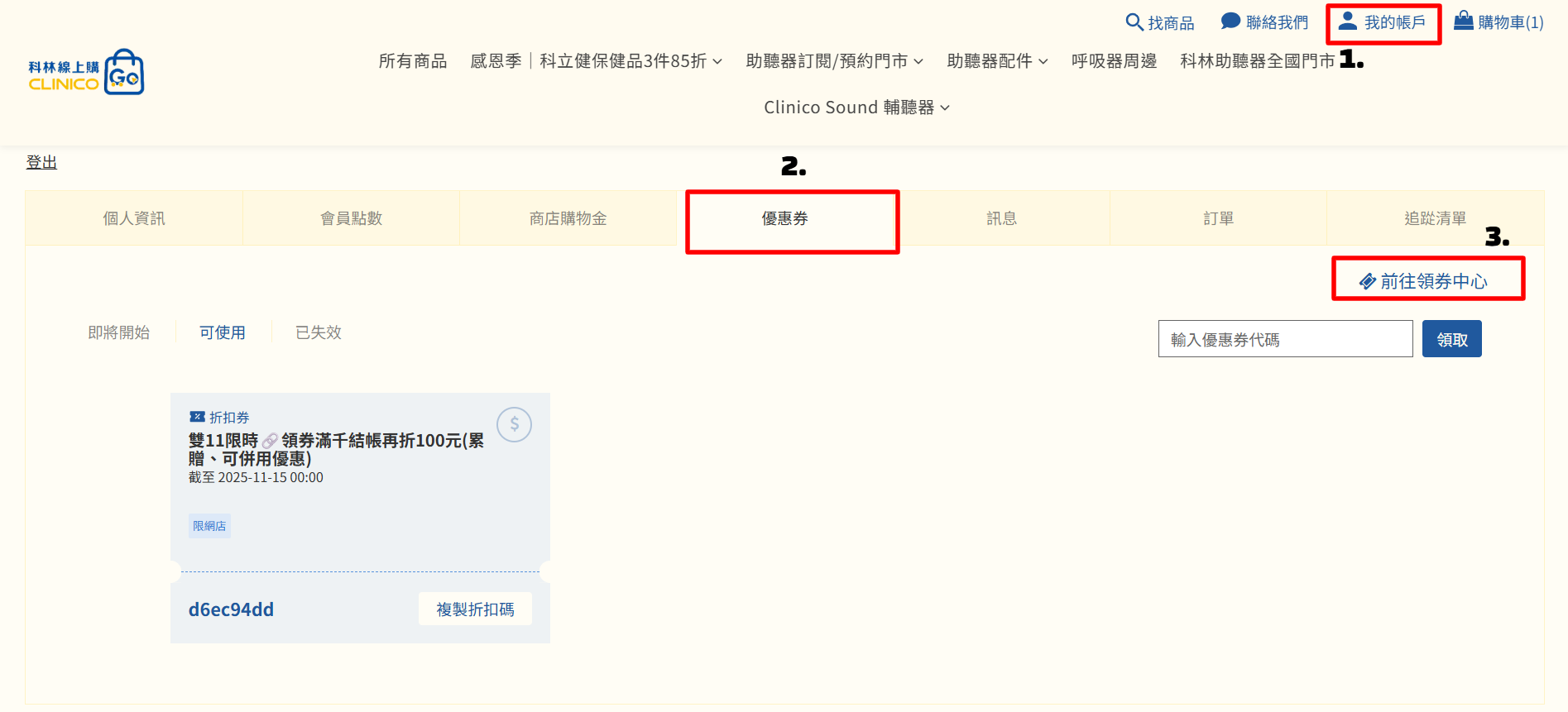Click the 折扣券 label on coupon
This screenshot has width=1568, height=712.
(x=229, y=418)
